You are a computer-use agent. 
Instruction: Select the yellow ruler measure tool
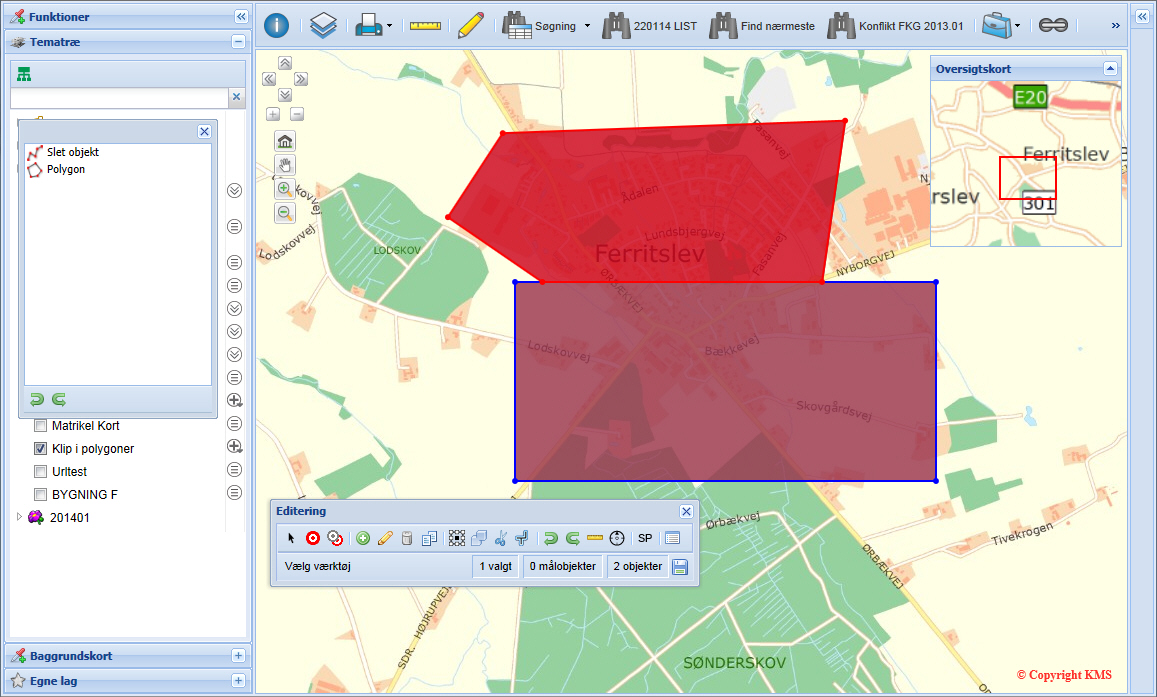[x=425, y=26]
